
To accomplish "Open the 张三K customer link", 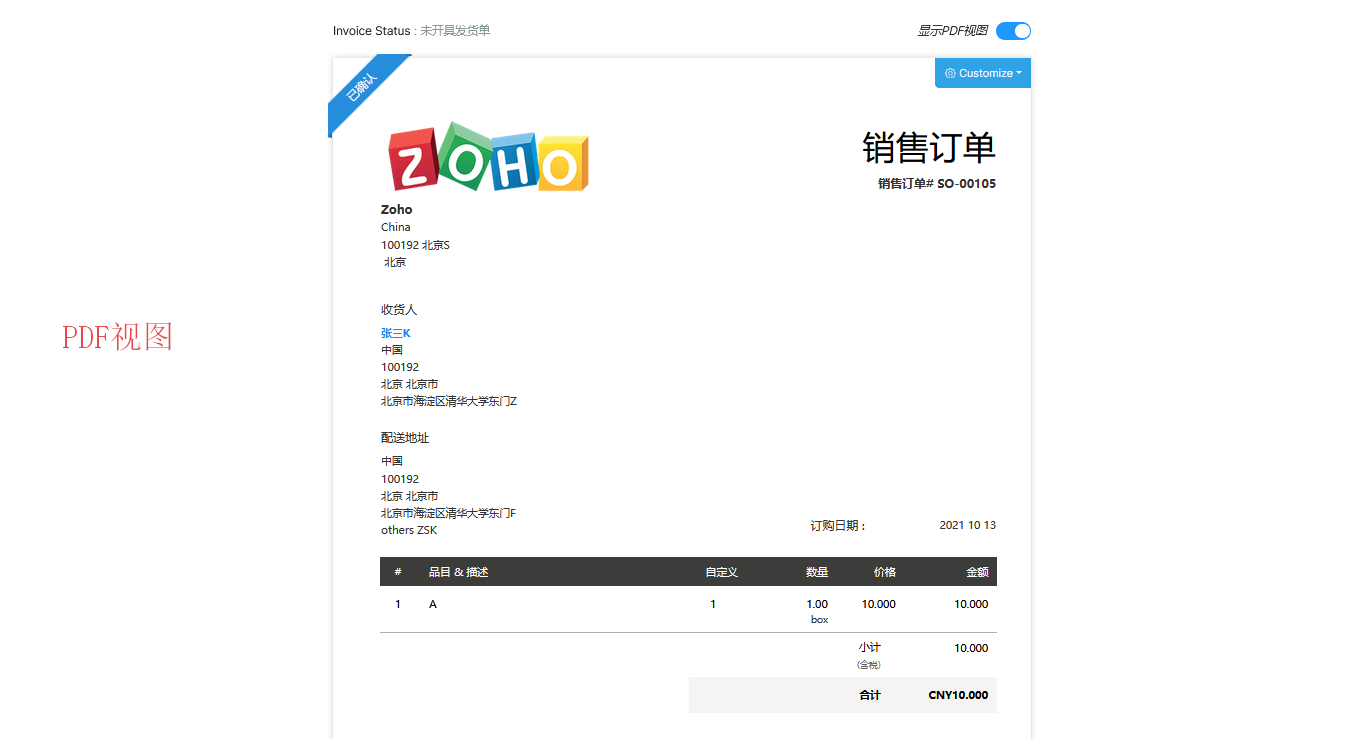I will coord(395,333).
